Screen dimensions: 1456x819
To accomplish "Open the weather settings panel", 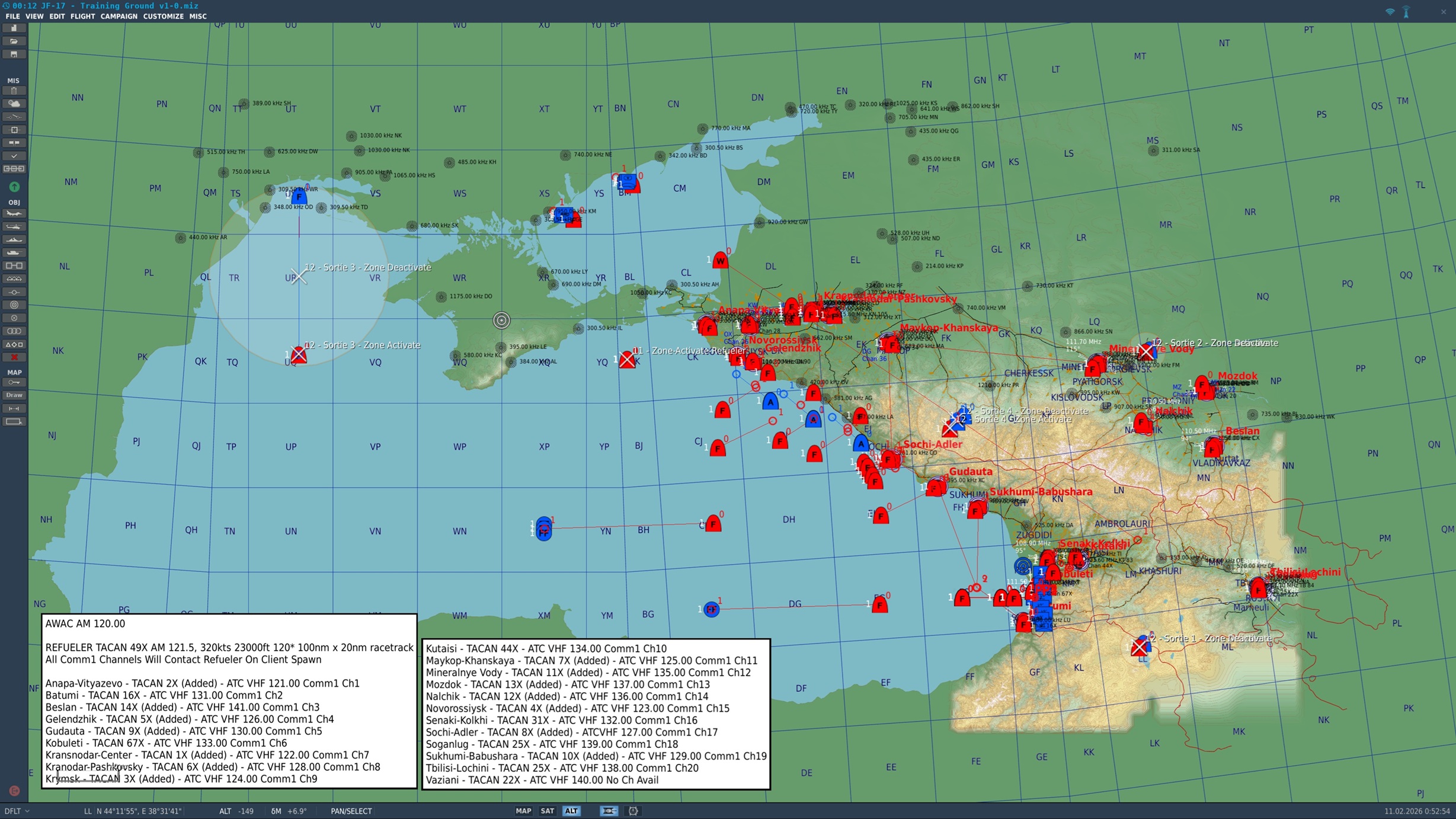I will click(x=14, y=103).
